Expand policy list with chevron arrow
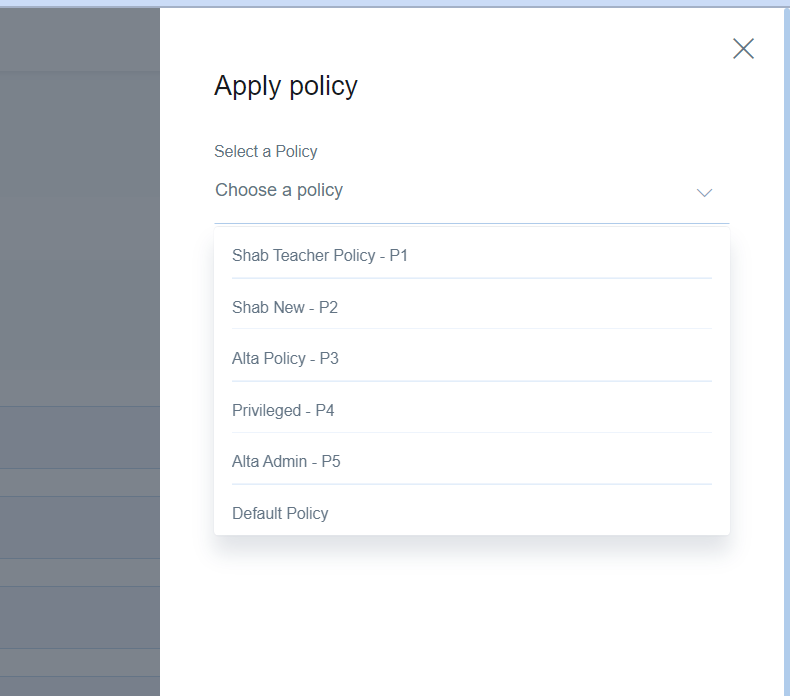The width and height of the screenshot is (790, 696). coord(704,193)
